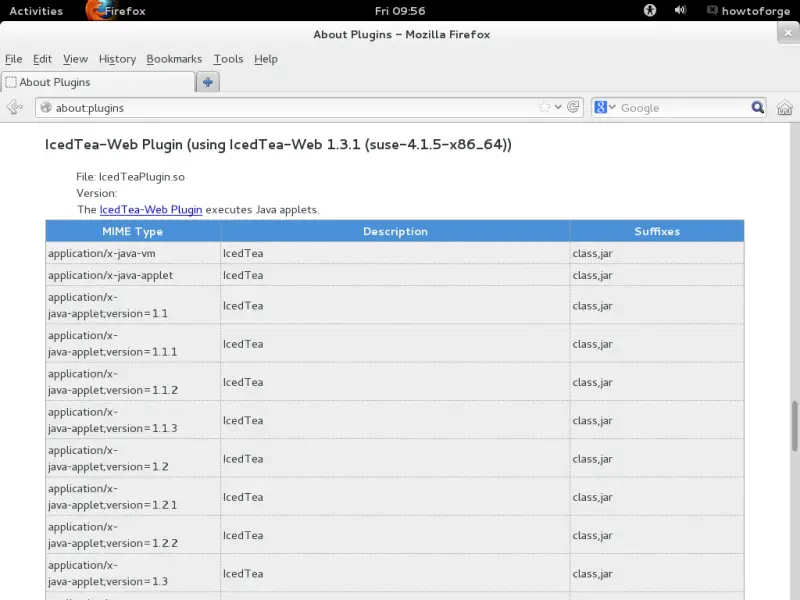Open the howtoforge user menu

coord(756,11)
